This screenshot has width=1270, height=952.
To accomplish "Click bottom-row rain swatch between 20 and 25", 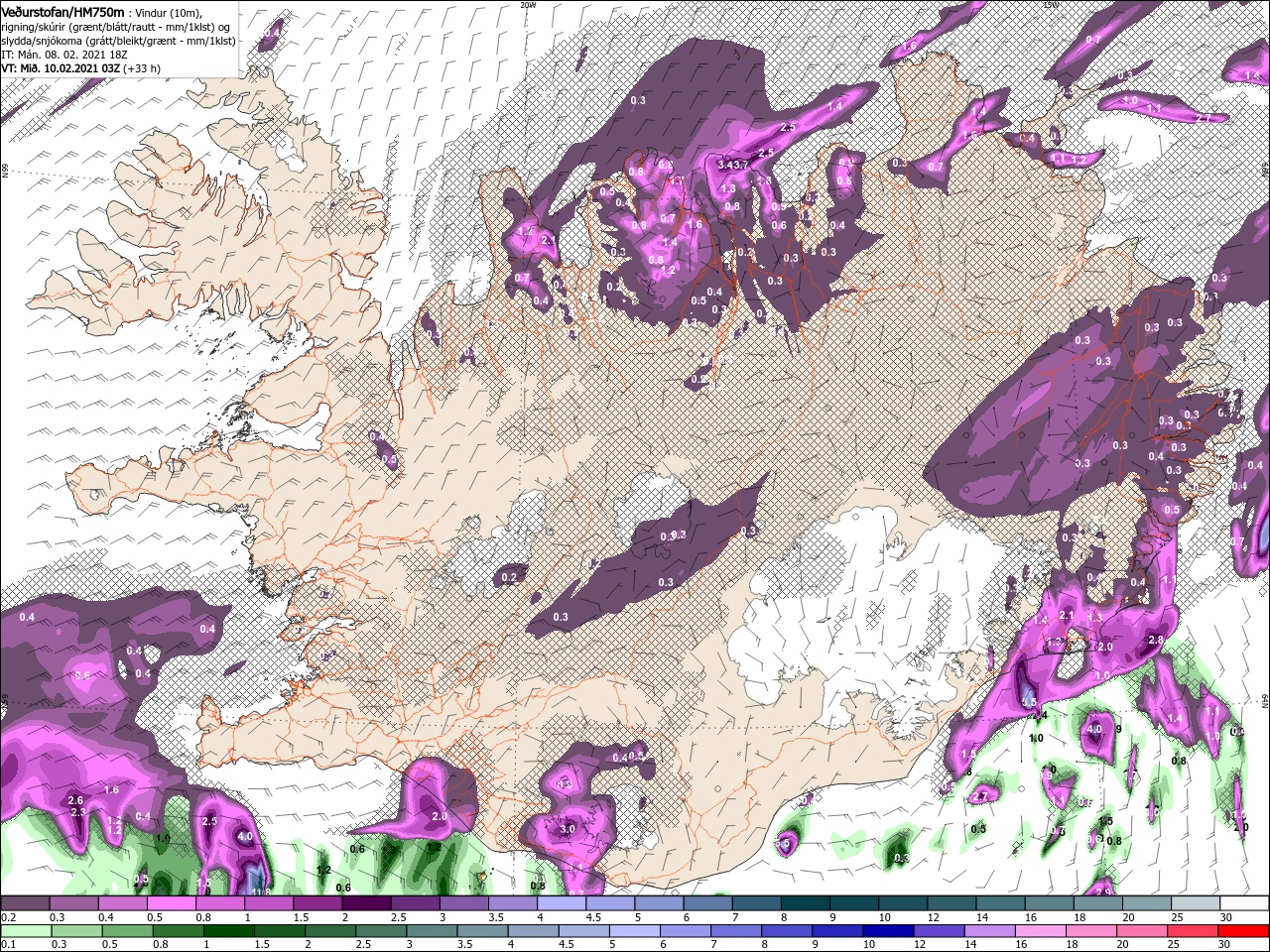I will point(1143,931).
